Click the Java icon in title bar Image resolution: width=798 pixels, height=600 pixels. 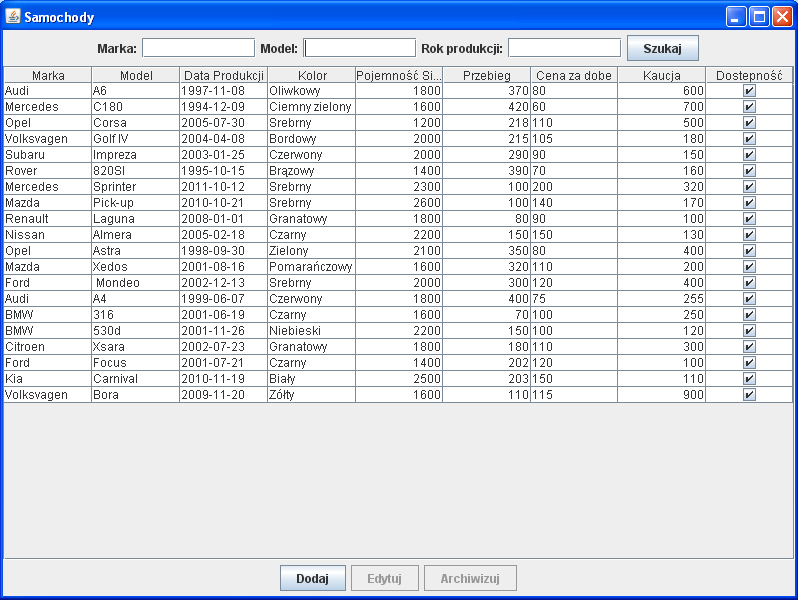click(13, 17)
